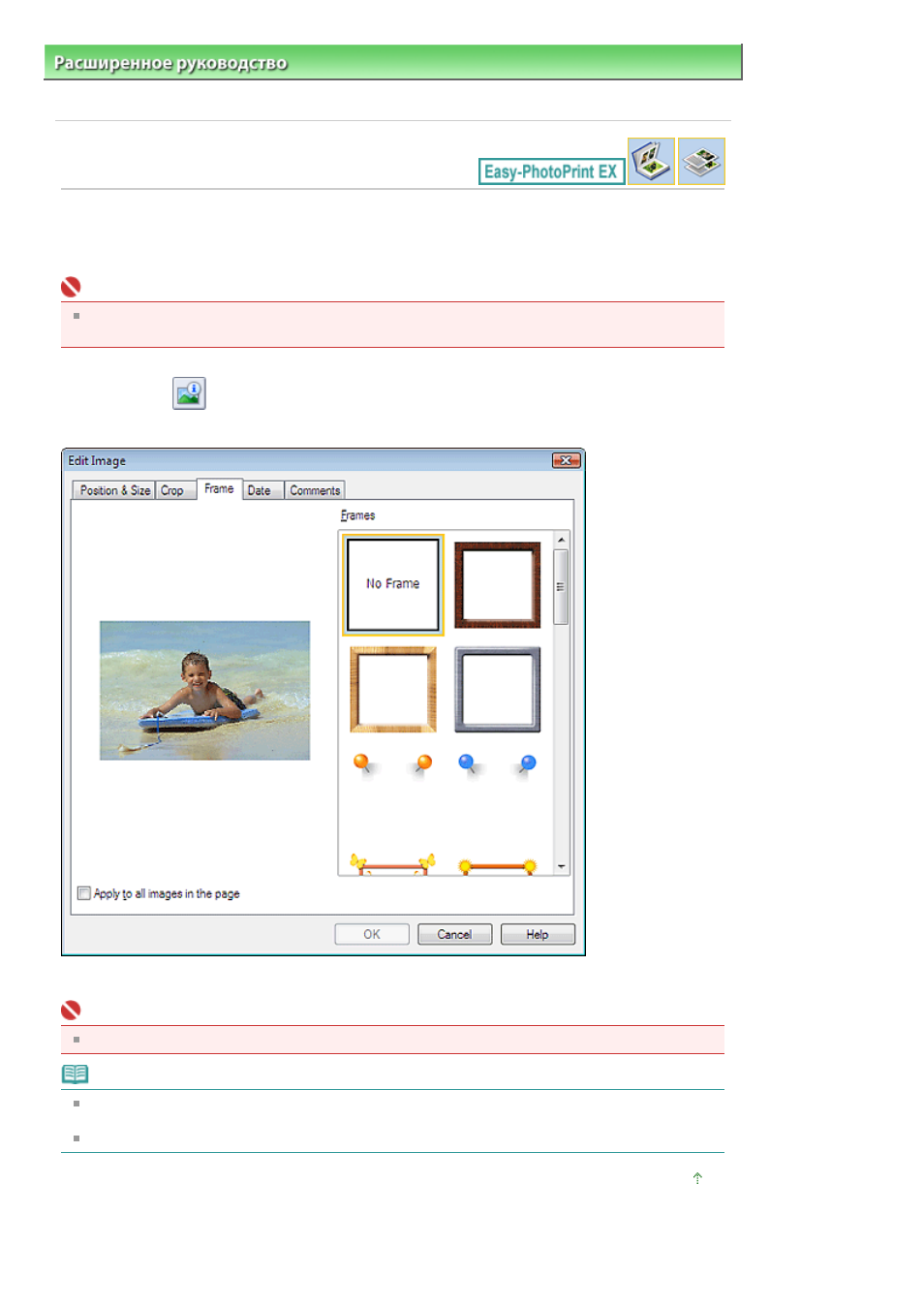
Task: Click the upper red prohibition Important icon
Action: pyautogui.click(x=71, y=287)
